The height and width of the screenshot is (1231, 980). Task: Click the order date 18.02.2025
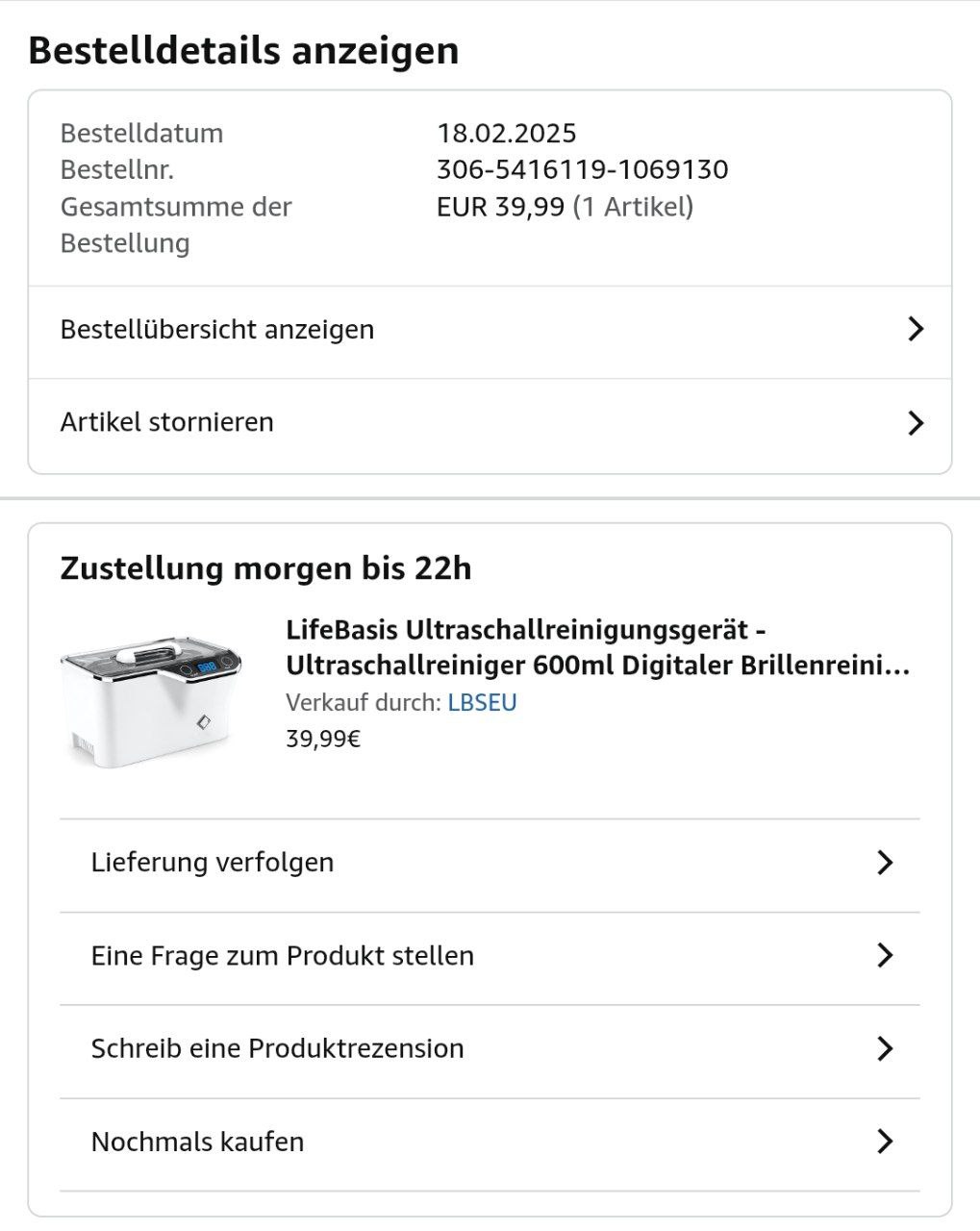click(x=507, y=134)
